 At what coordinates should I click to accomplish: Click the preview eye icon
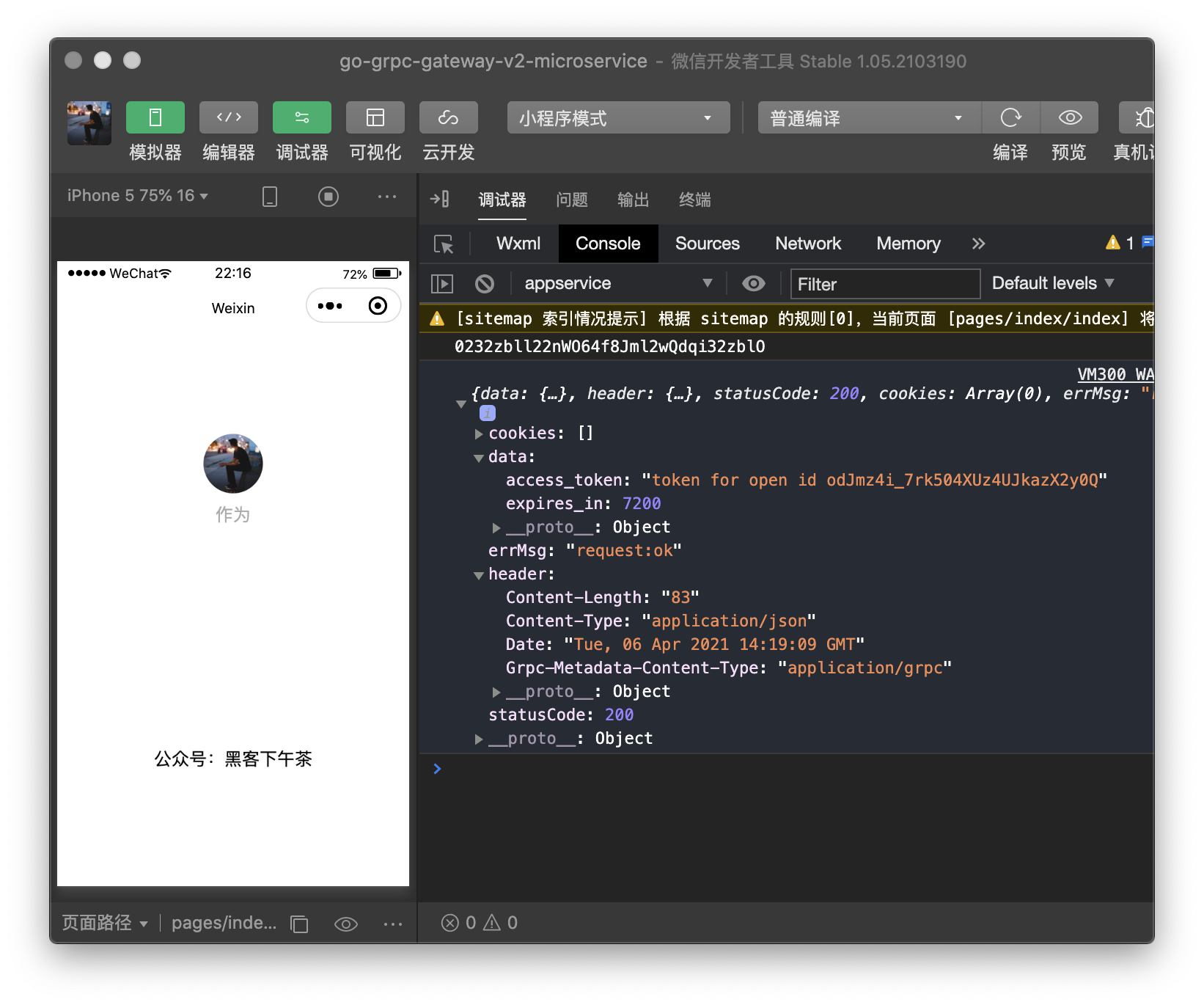(x=1070, y=117)
